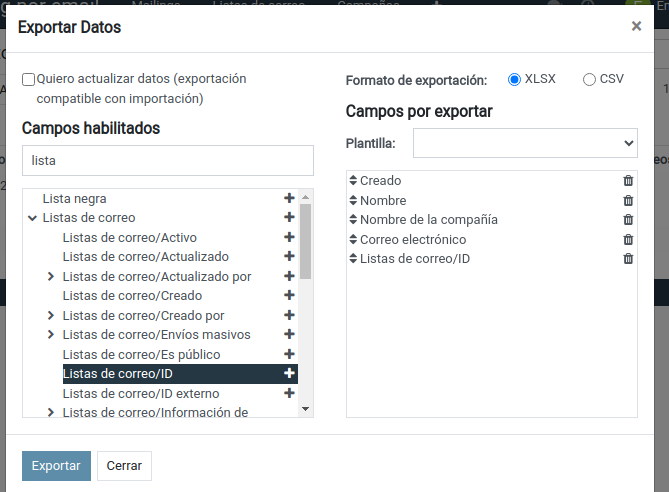
Task: Click plus icon next to Listas de correo/Activo
Action: [x=289, y=237]
